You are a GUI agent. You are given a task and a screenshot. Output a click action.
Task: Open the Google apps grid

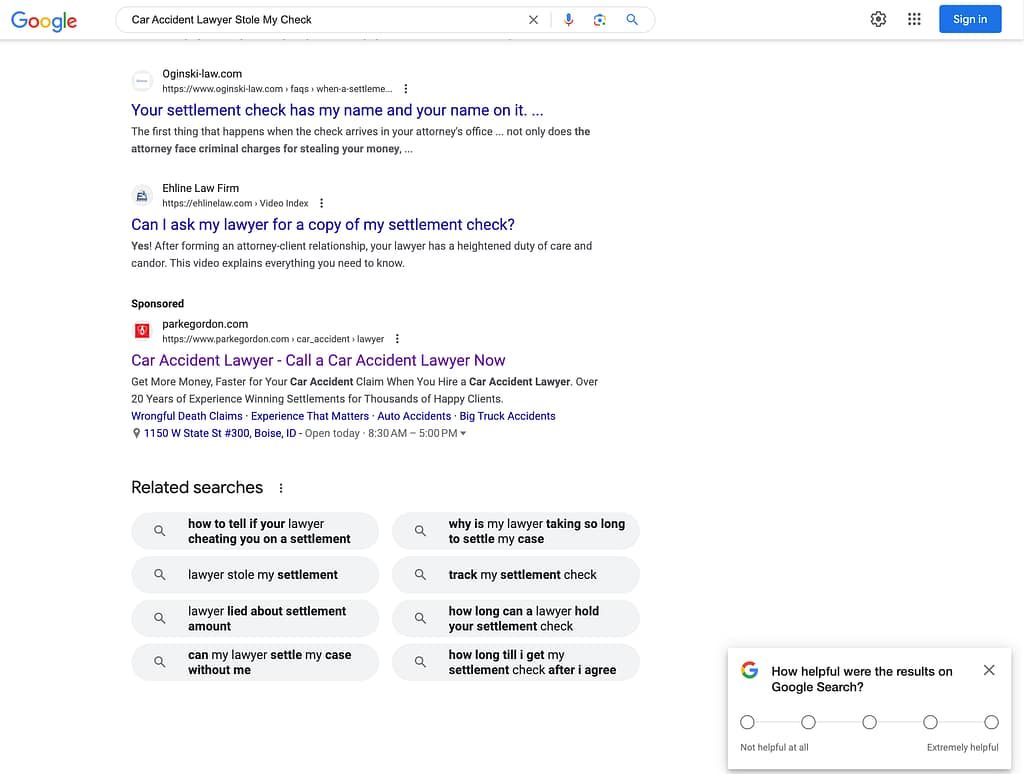(x=914, y=19)
